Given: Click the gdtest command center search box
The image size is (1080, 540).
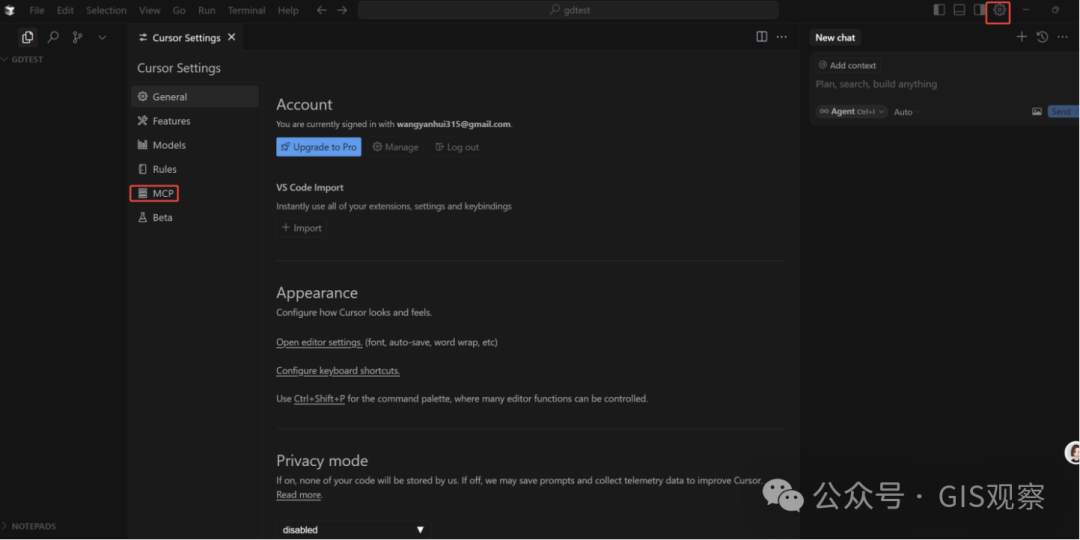Looking at the screenshot, I should 568,10.
